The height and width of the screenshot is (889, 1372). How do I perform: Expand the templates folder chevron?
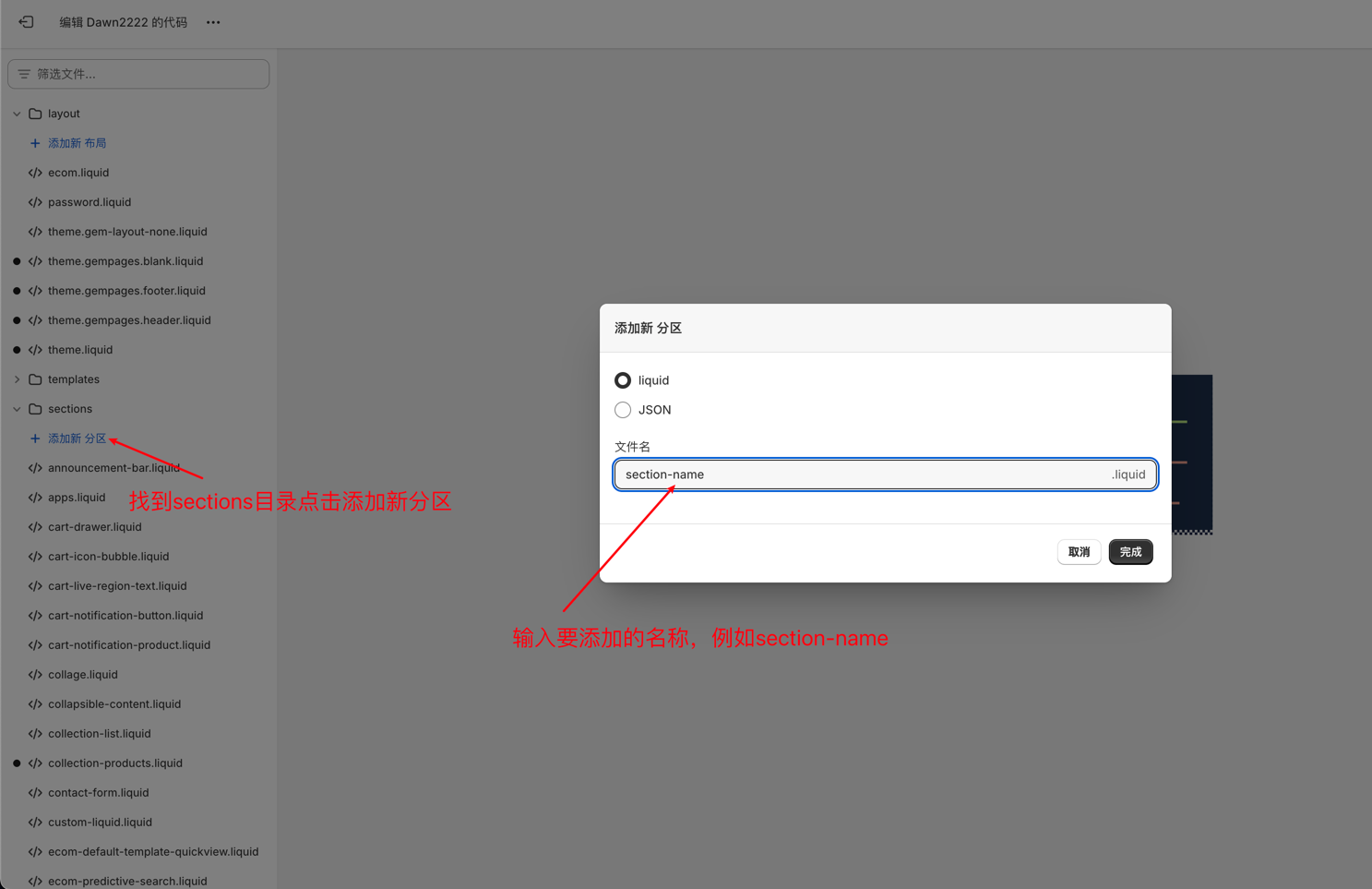17,379
